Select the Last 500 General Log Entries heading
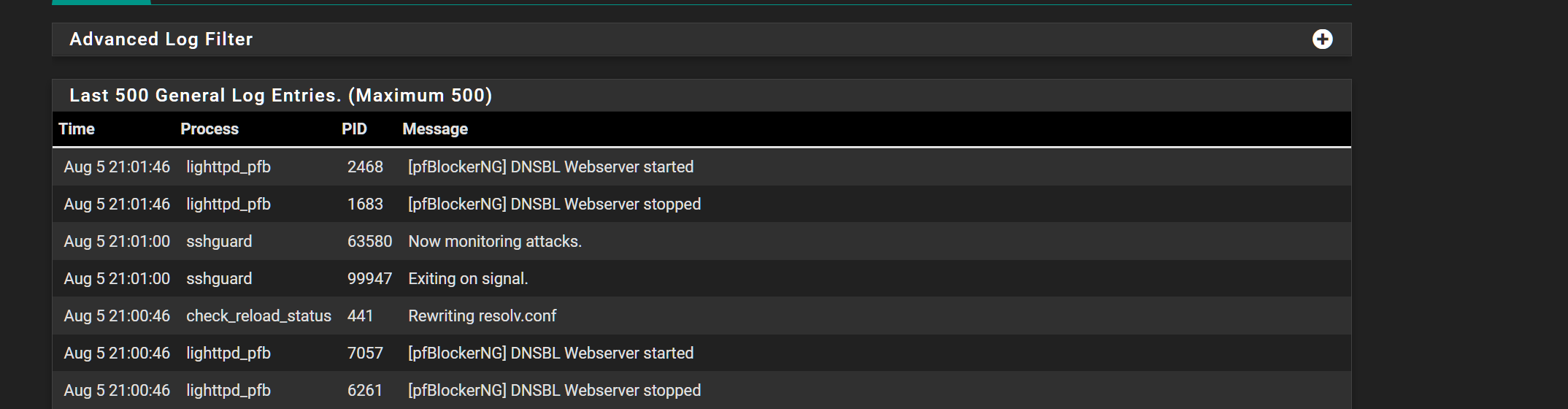 (280, 96)
